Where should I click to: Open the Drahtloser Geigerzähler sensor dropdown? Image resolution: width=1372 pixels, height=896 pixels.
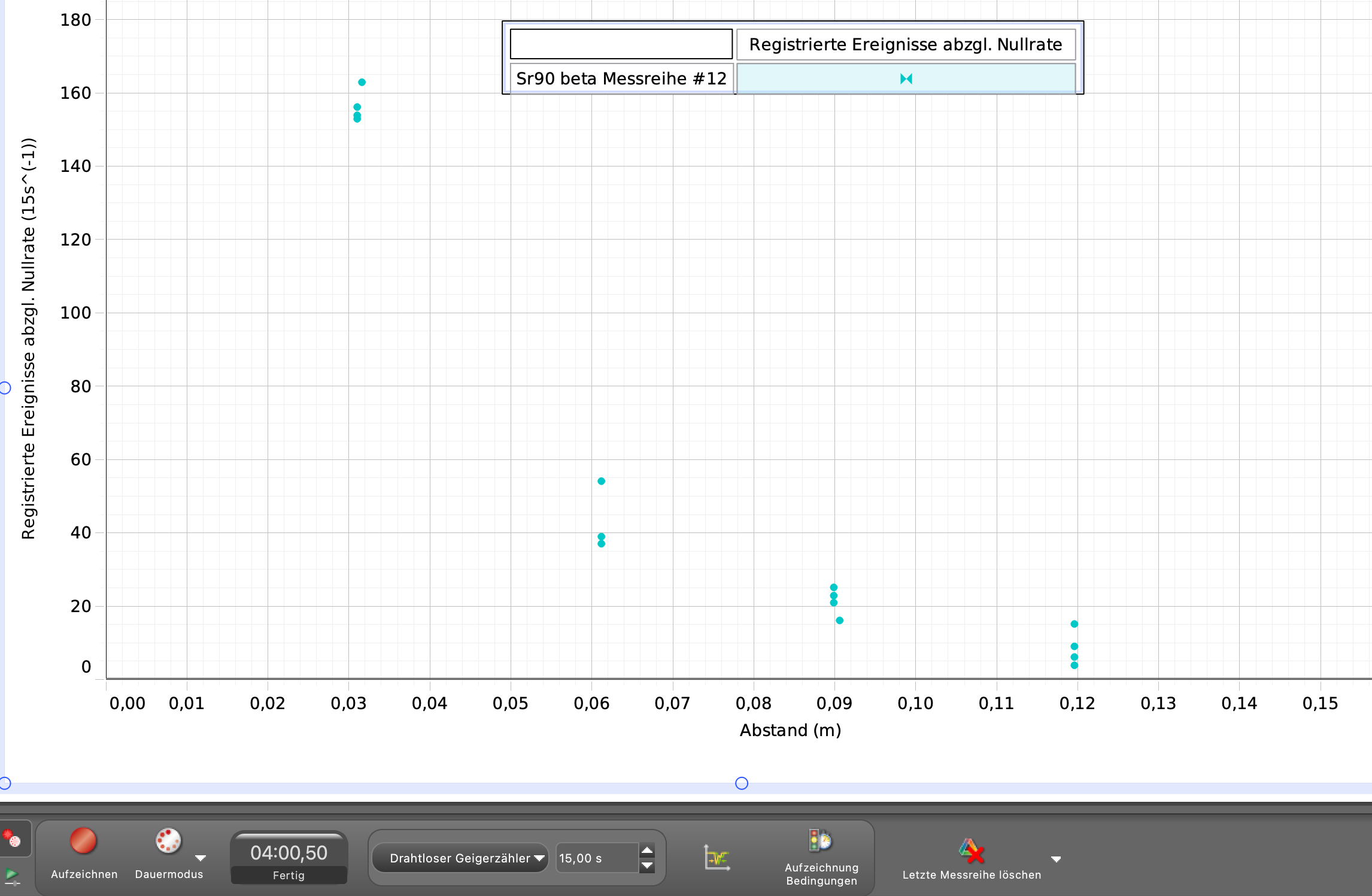460,858
